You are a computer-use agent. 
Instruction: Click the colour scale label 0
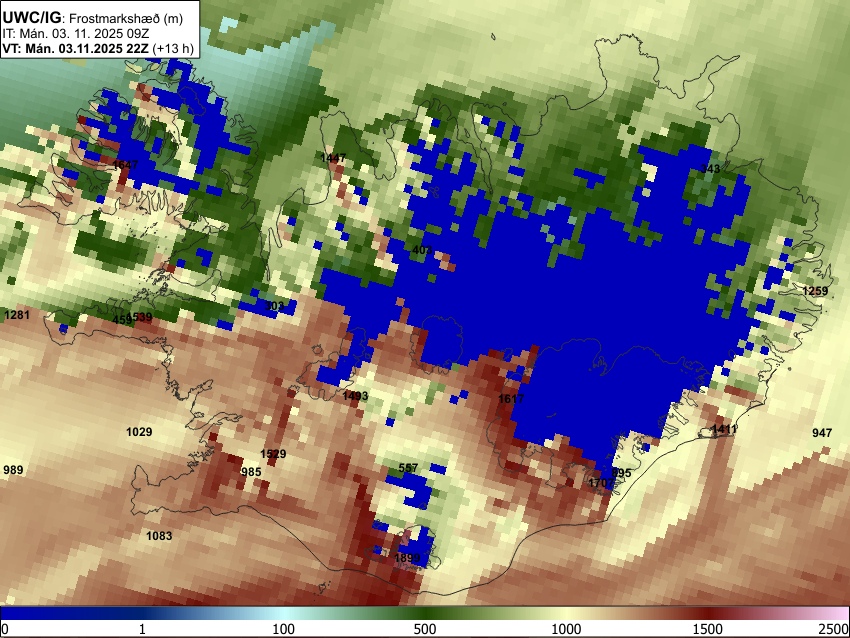[x=5, y=629]
